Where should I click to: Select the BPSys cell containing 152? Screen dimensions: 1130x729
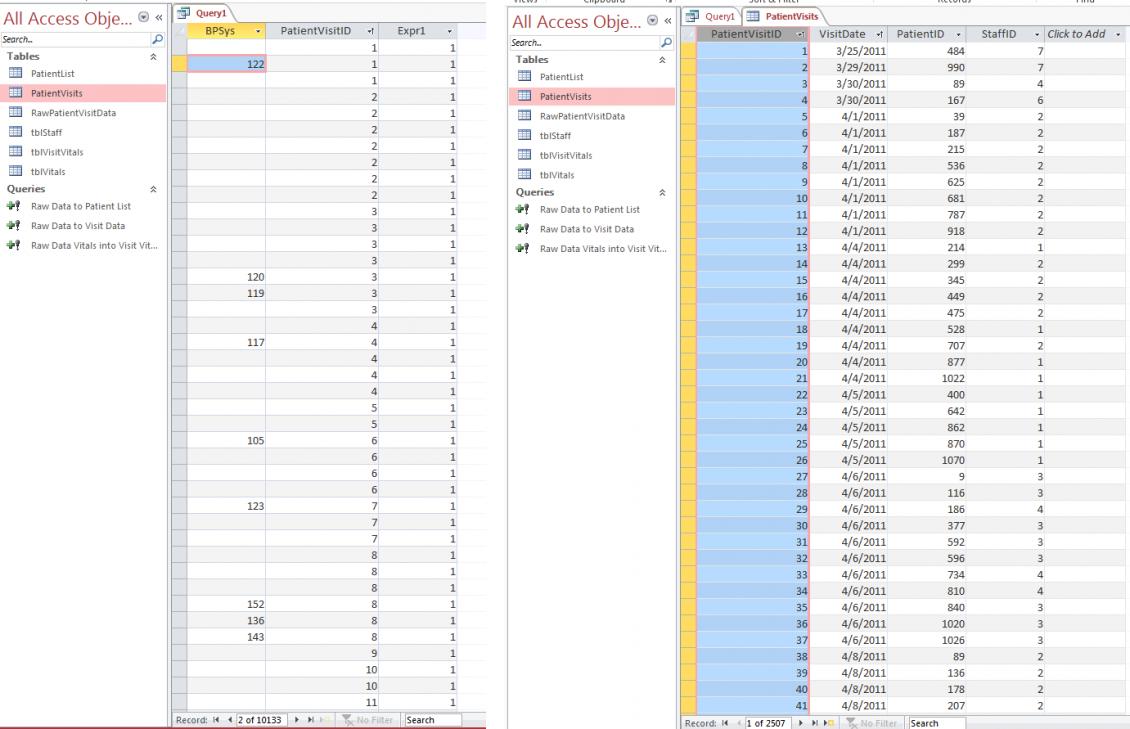pos(226,604)
